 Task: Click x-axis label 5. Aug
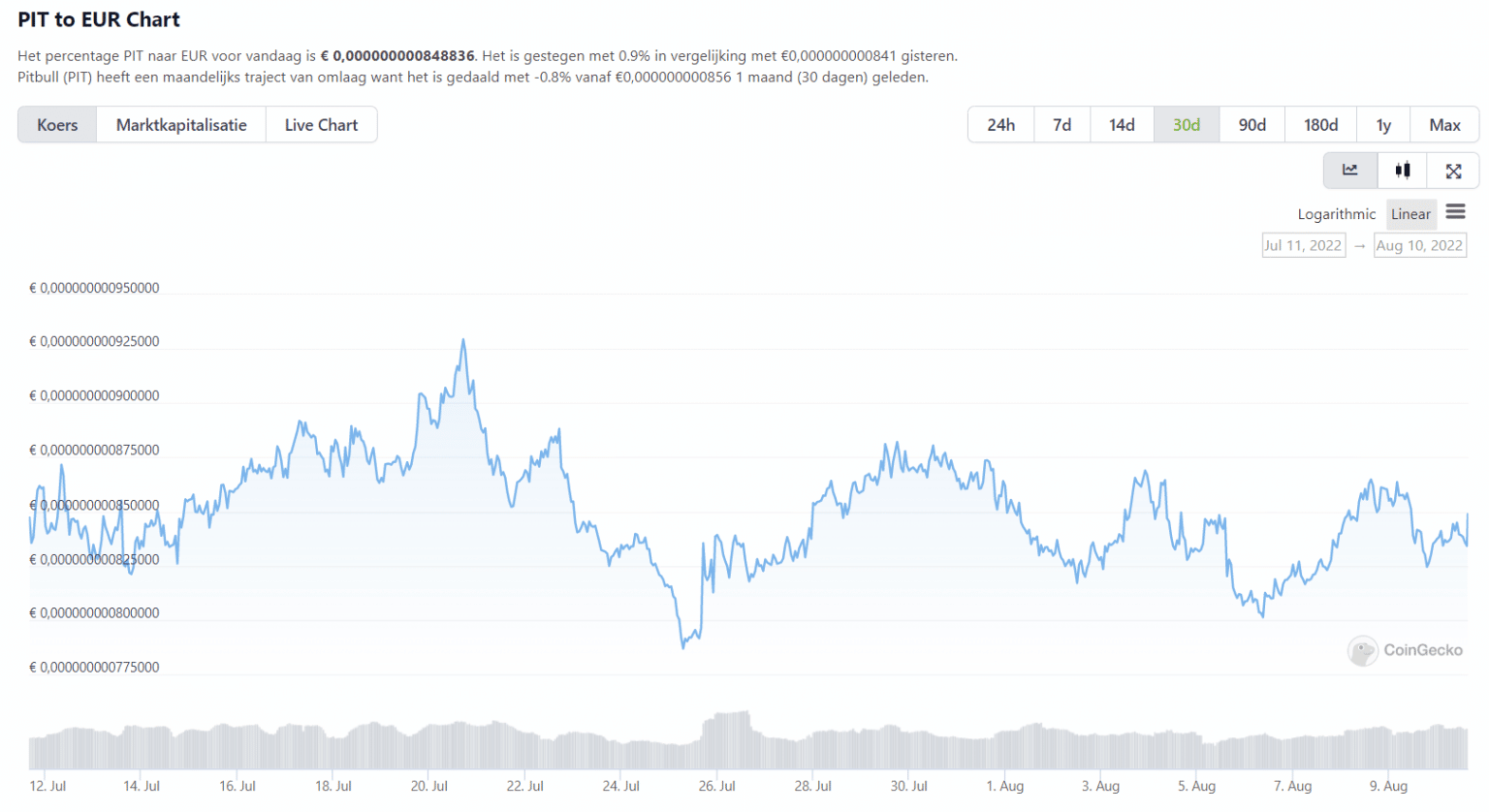1197,786
